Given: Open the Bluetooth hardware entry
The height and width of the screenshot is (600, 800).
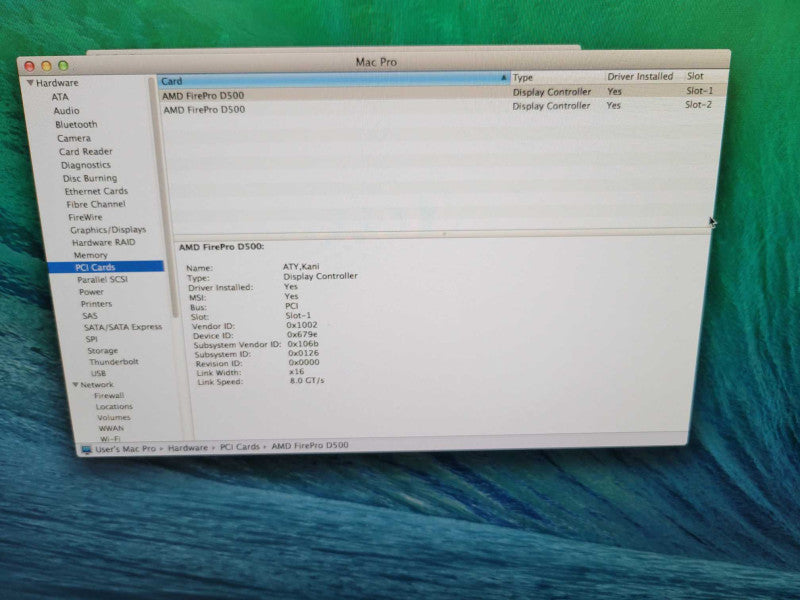Looking at the screenshot, I should (76, 124).
